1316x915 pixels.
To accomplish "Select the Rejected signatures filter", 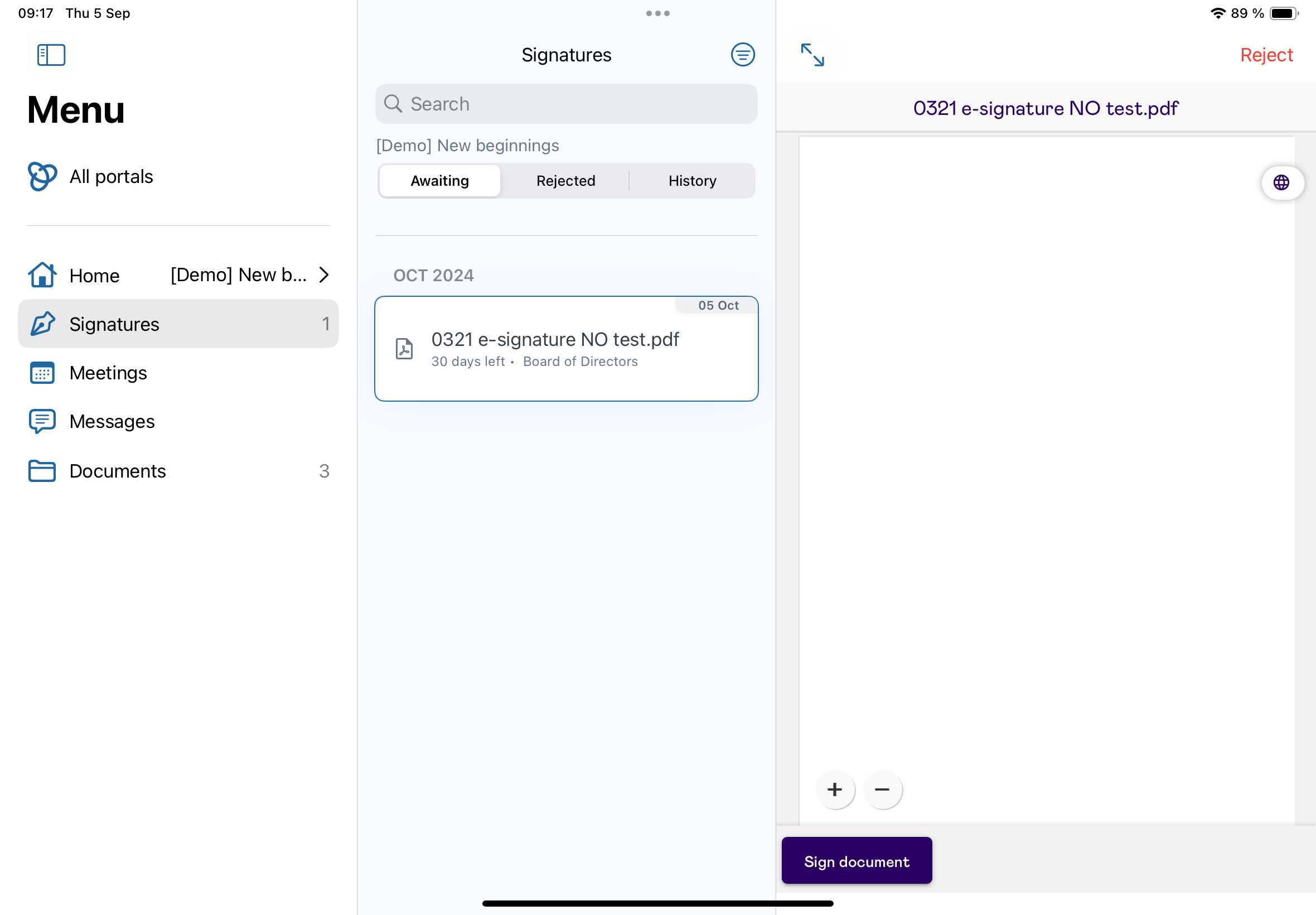I will pos(565,181).
